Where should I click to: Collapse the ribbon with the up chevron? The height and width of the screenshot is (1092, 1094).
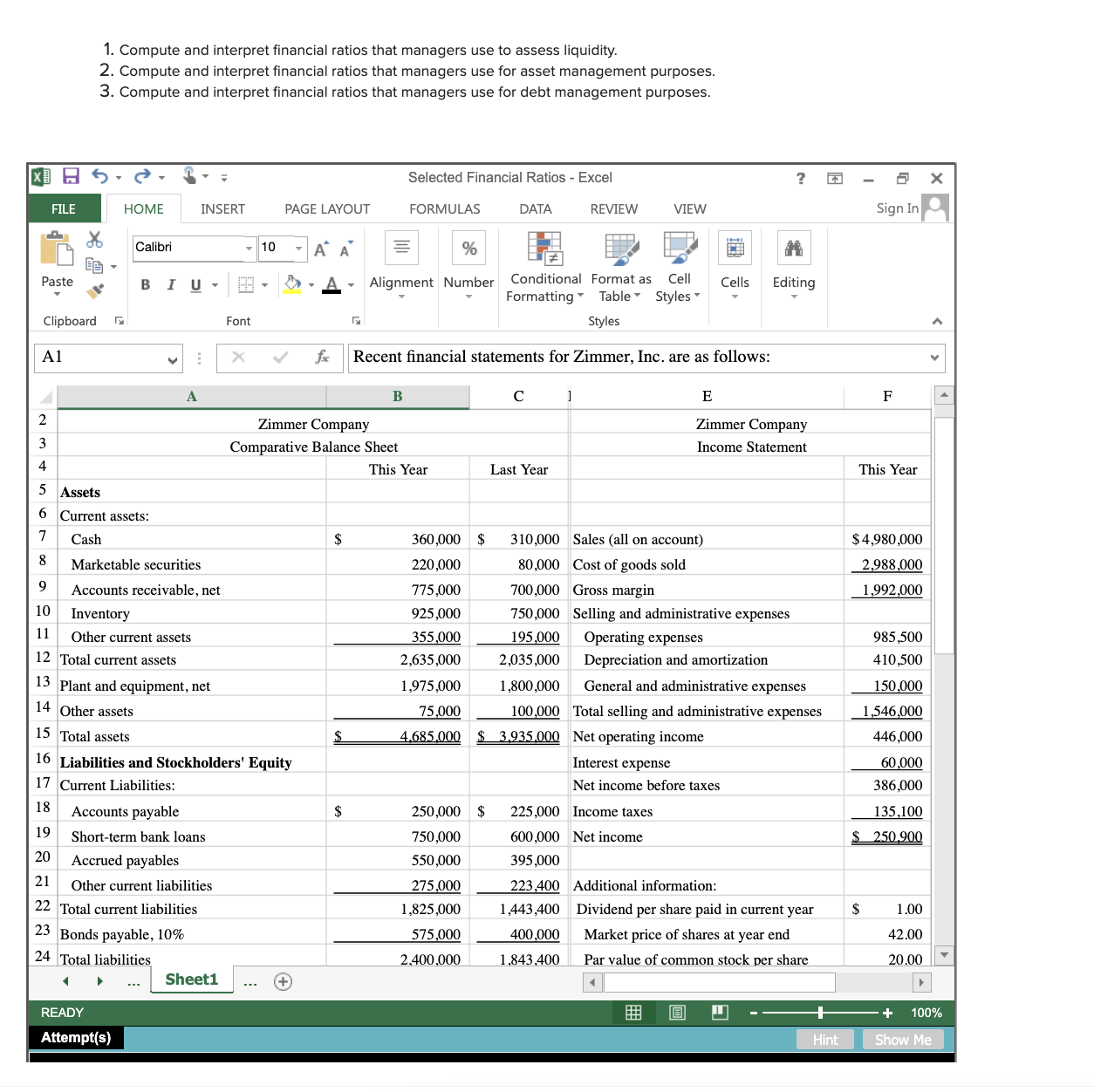pos(937,321)
